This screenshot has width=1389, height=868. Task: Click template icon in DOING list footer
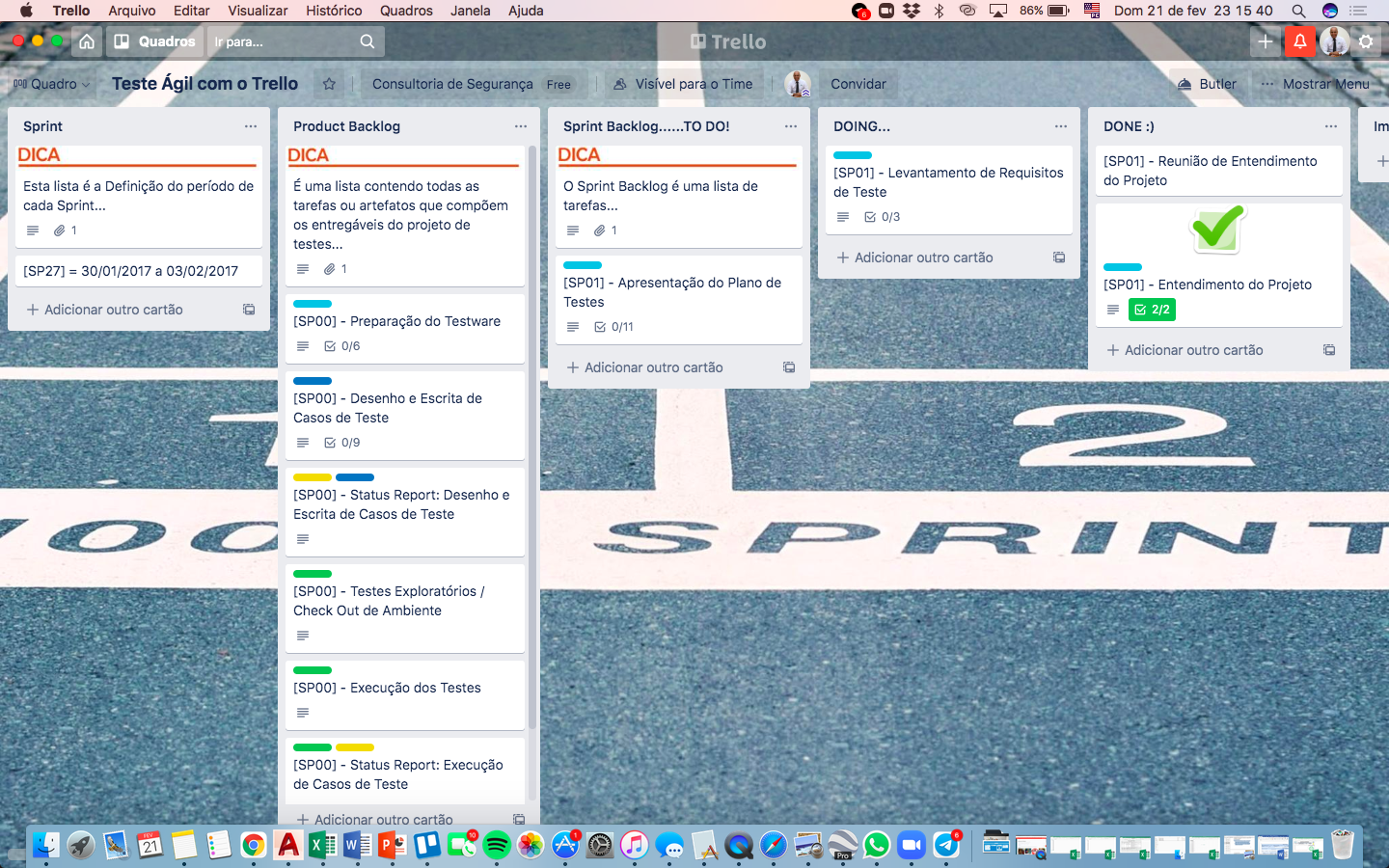tap(1059, 258)
